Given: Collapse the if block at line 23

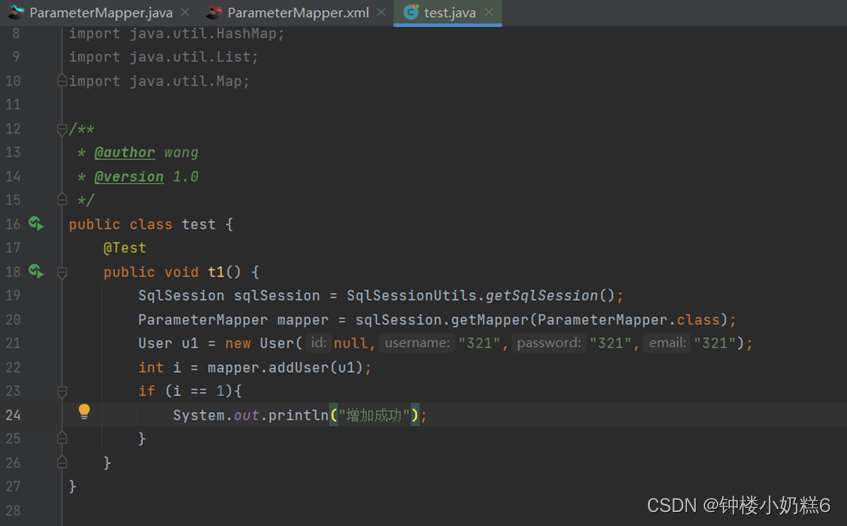Looking at the screenshot, I should click(x=62, y=391).
